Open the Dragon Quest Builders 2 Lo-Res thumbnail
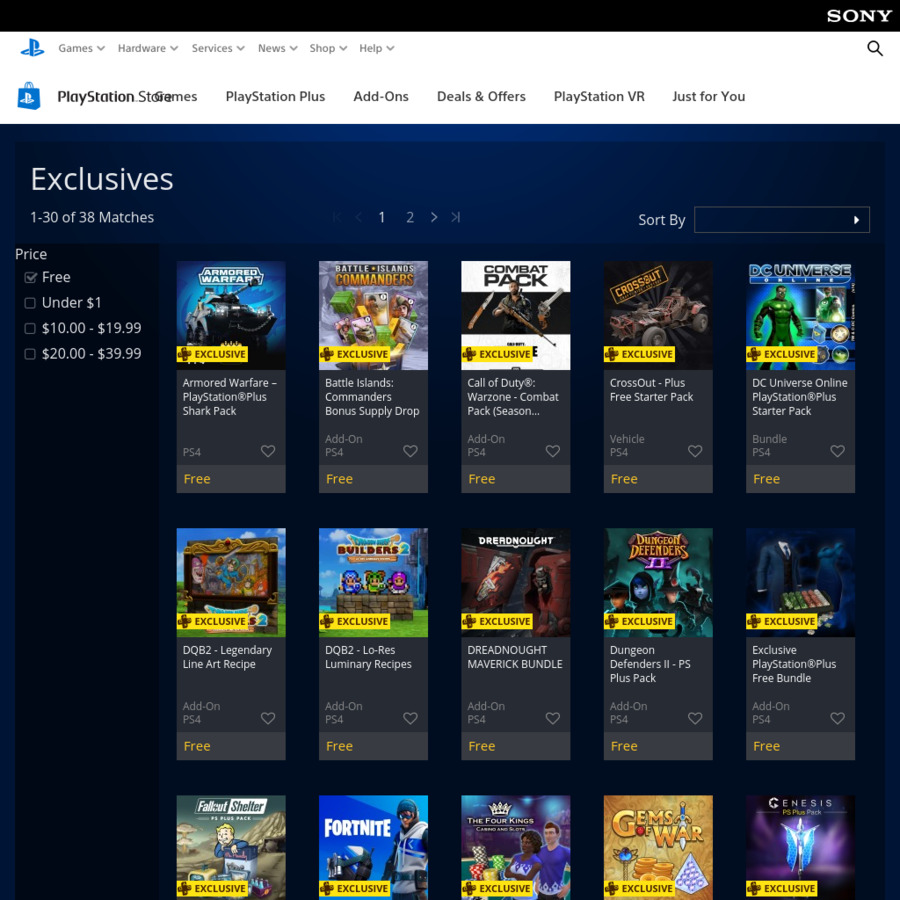 [x=373, y=582]
